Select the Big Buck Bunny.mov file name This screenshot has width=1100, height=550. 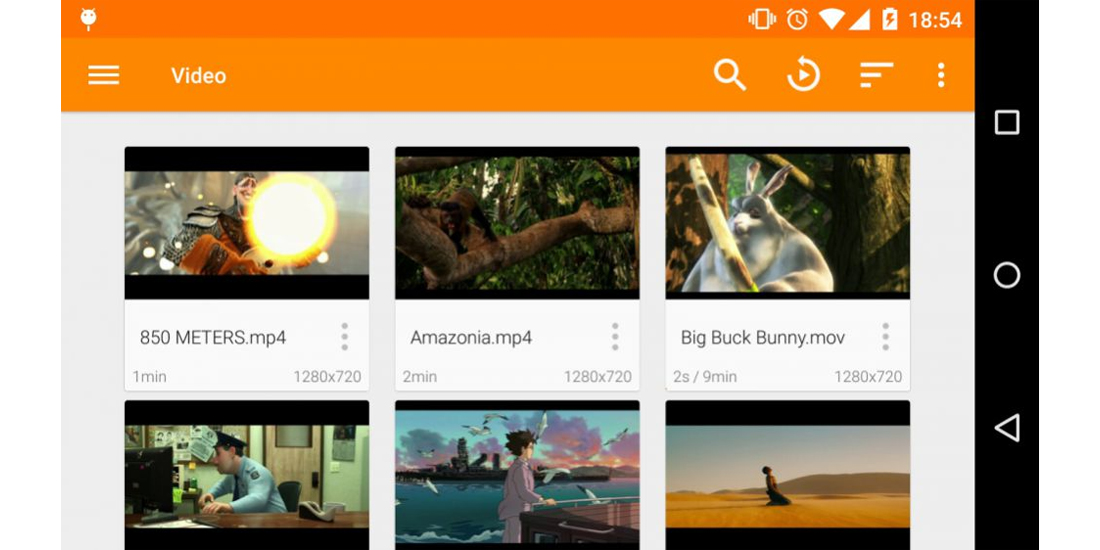click(763, 337)
